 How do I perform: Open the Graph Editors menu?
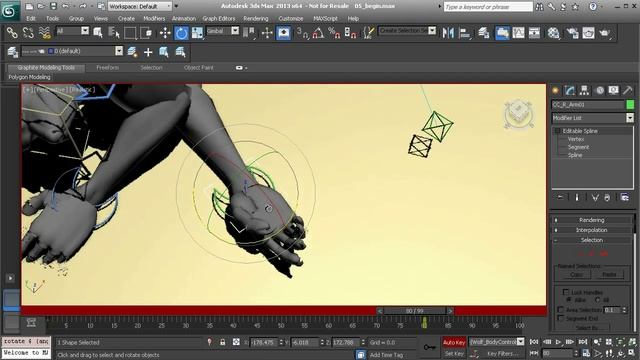click(219, 18)
